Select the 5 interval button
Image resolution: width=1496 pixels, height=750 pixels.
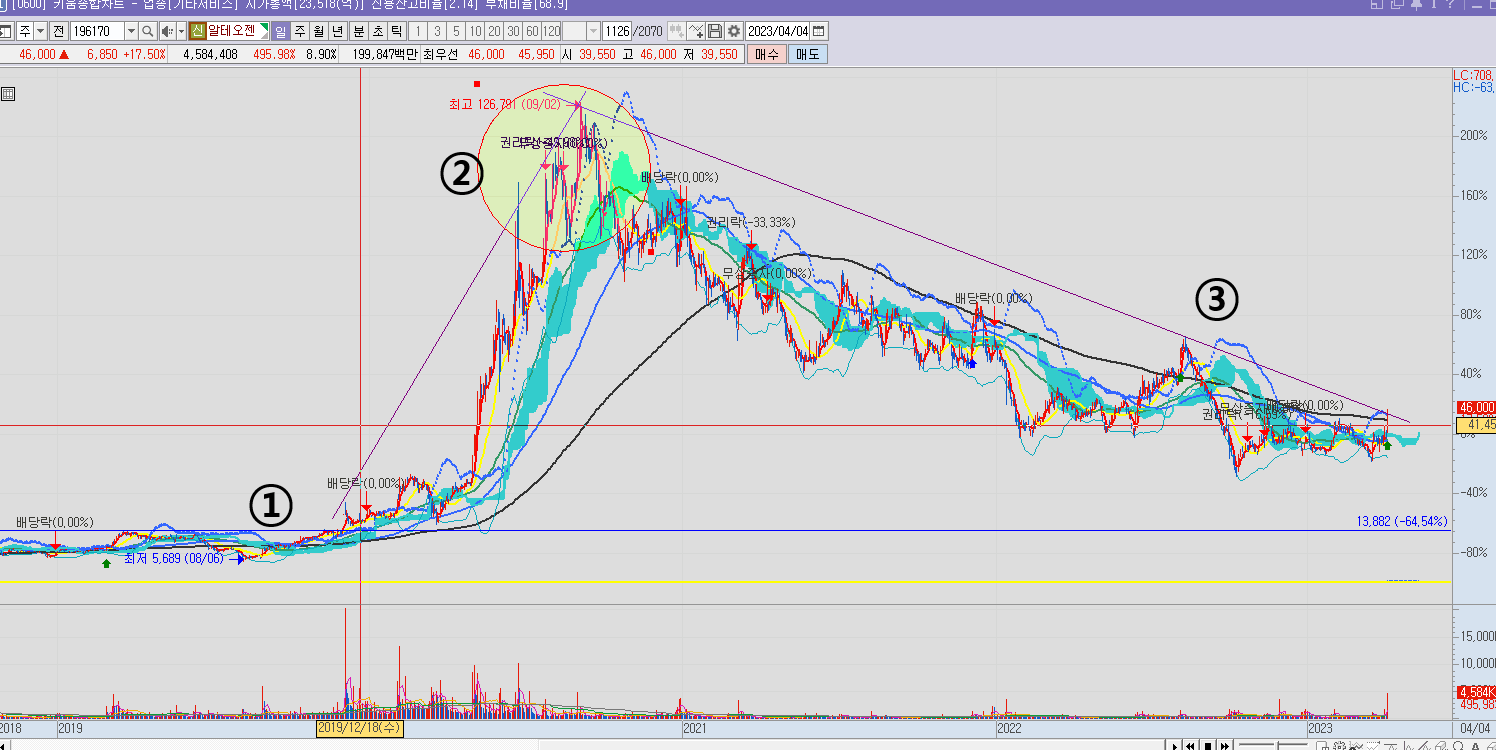[x=456, y=31]
